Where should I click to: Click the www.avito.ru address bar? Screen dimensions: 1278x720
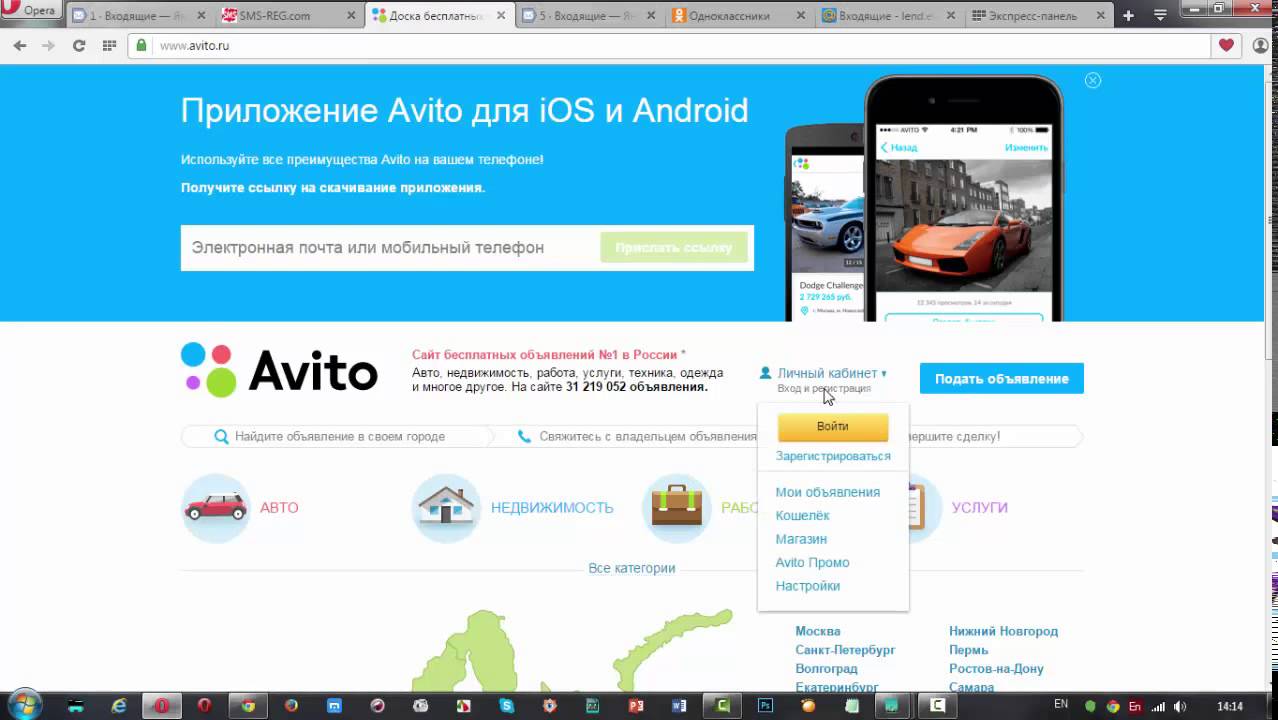click(x=668, y=45)
